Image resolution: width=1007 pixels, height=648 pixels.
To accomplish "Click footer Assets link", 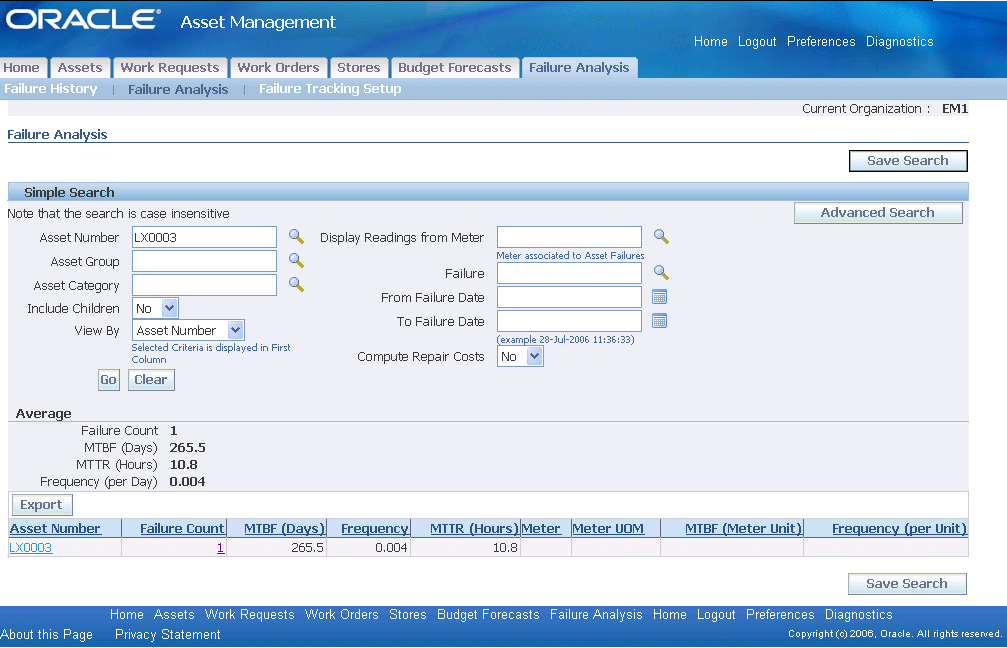I will (x=174, y=615).
